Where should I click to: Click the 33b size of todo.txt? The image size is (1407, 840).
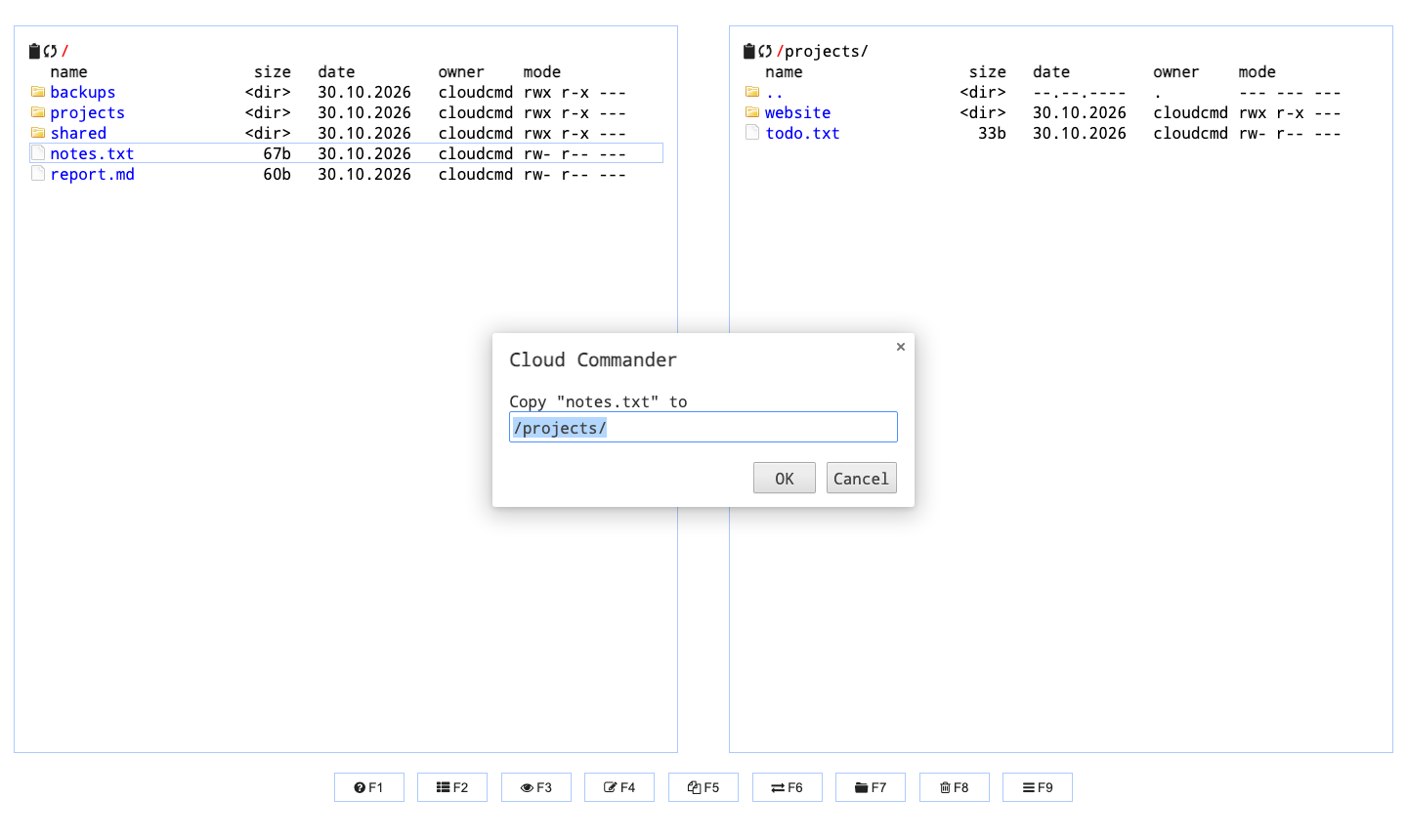[992, 133]
